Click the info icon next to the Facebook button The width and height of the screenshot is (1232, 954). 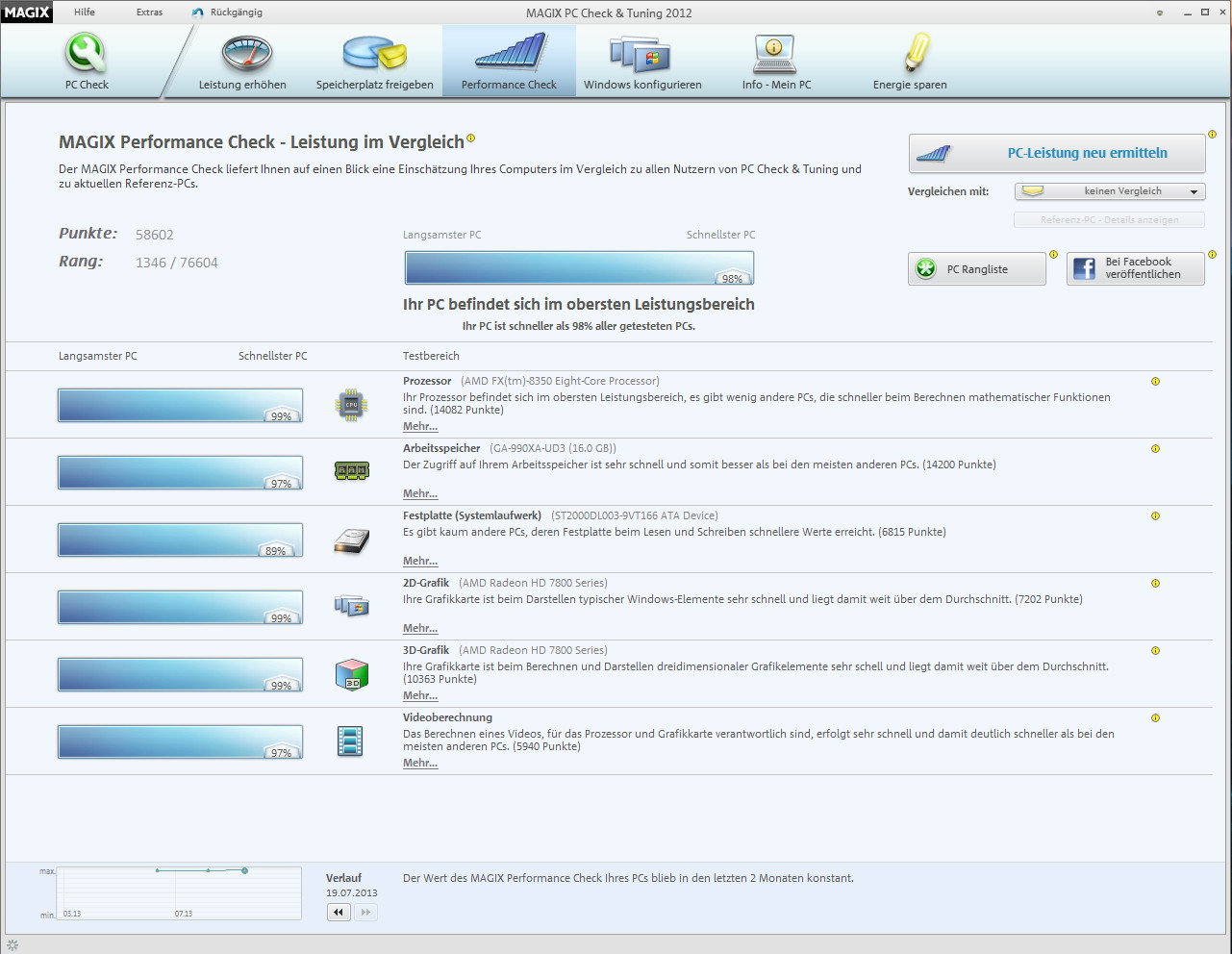pos(1212,255)
